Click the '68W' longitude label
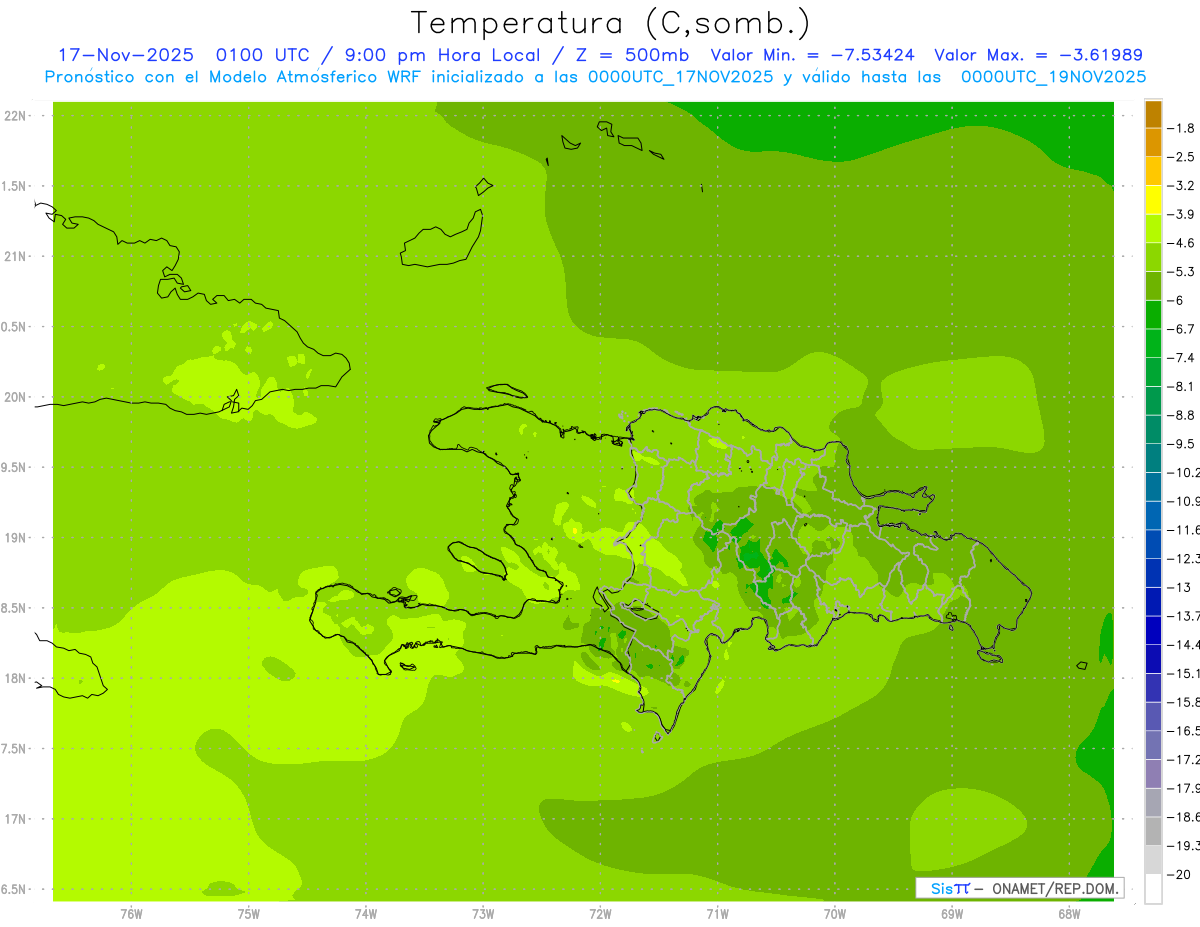 [1069, 914]
